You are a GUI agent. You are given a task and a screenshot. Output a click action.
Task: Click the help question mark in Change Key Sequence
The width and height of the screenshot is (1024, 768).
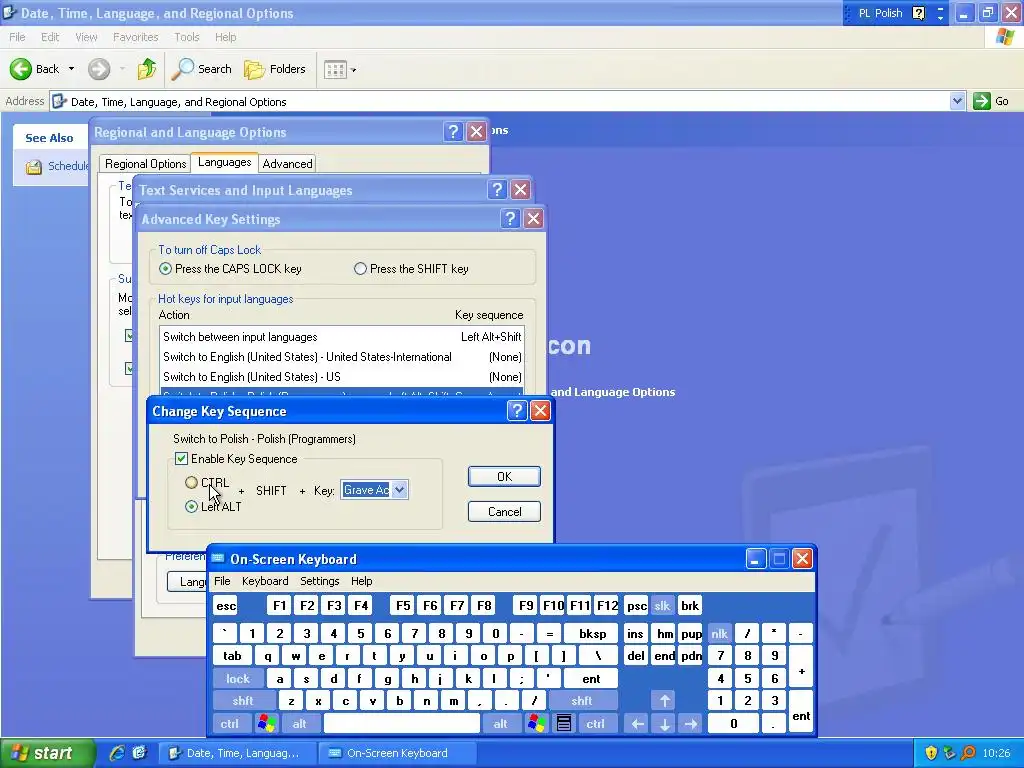(x=517, y=411)
